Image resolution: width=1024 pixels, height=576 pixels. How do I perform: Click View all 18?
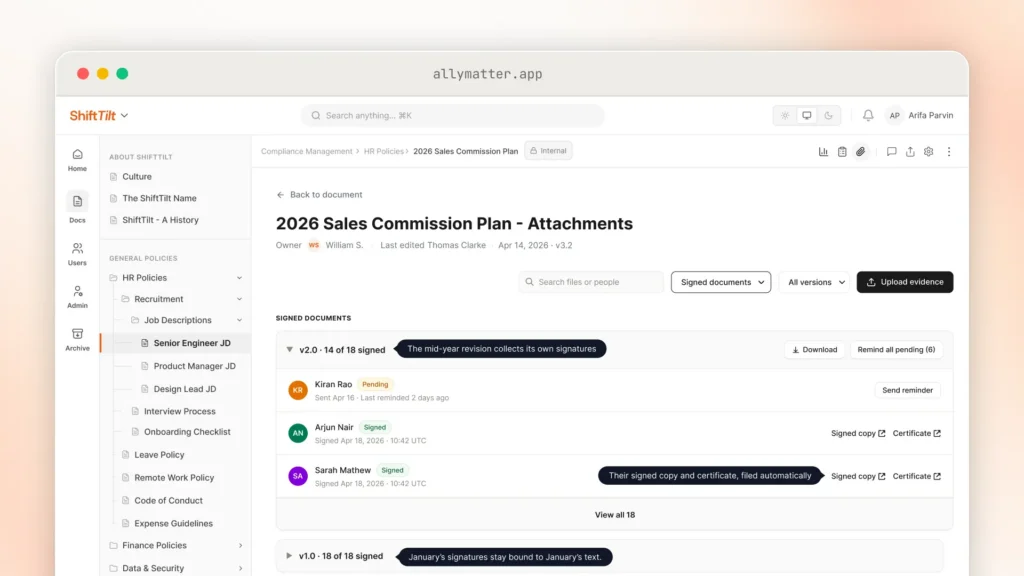615,515
